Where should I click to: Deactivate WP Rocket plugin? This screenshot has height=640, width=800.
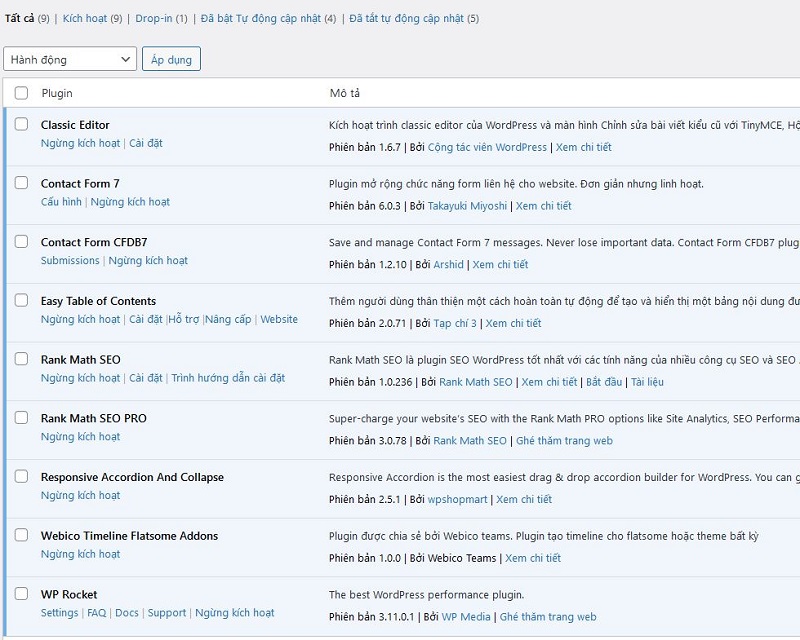(235, 613)
